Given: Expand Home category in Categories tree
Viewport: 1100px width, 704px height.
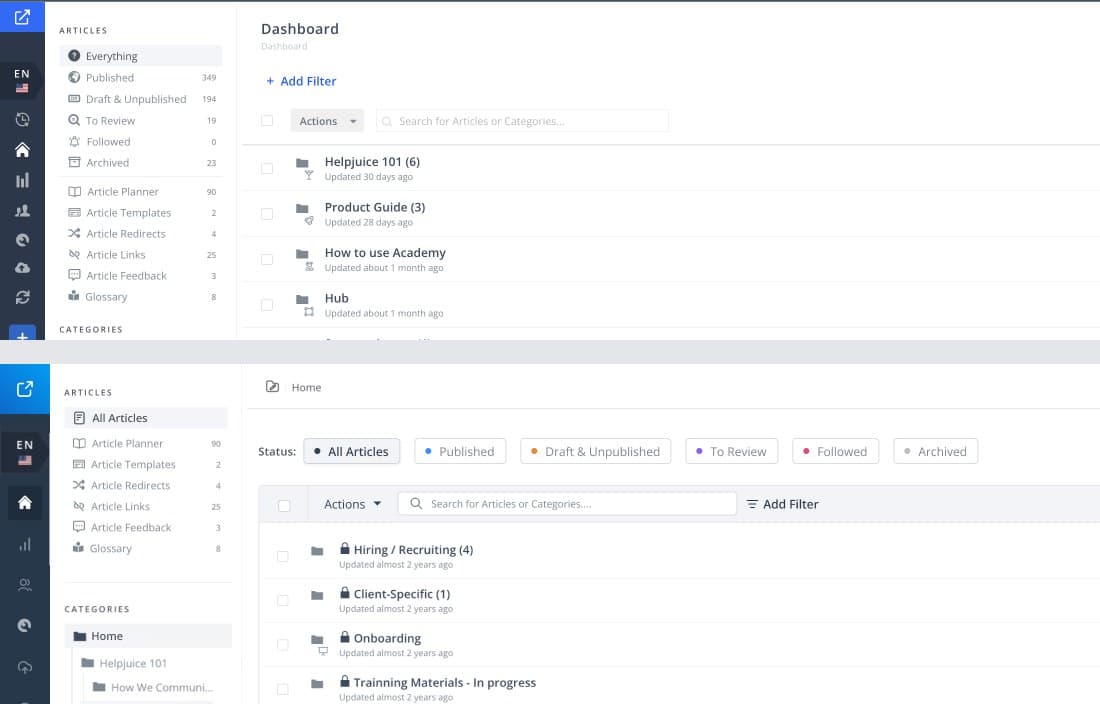Looking at the screenshot, I should [148, 636].
